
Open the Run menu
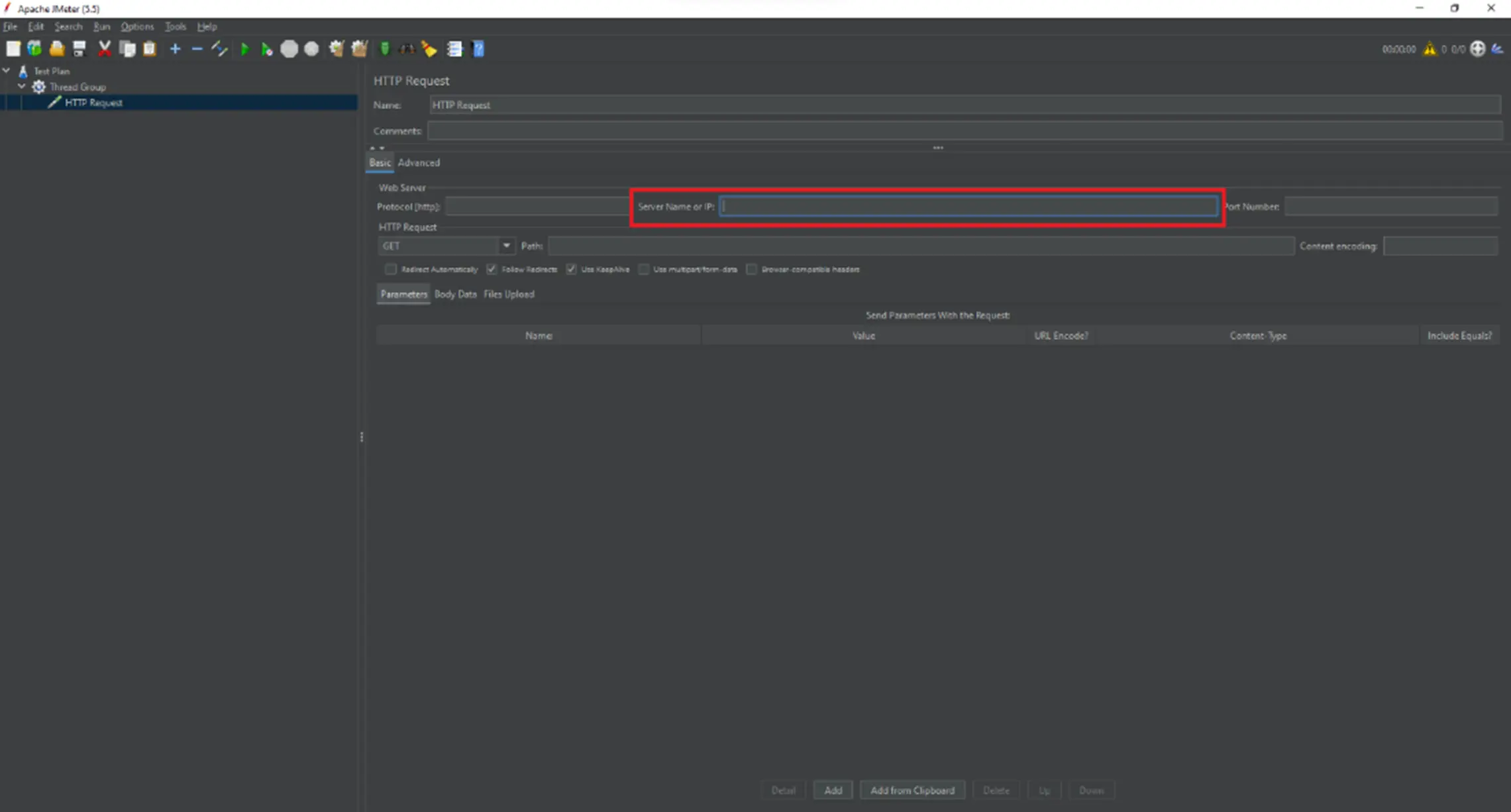[101, 26]
